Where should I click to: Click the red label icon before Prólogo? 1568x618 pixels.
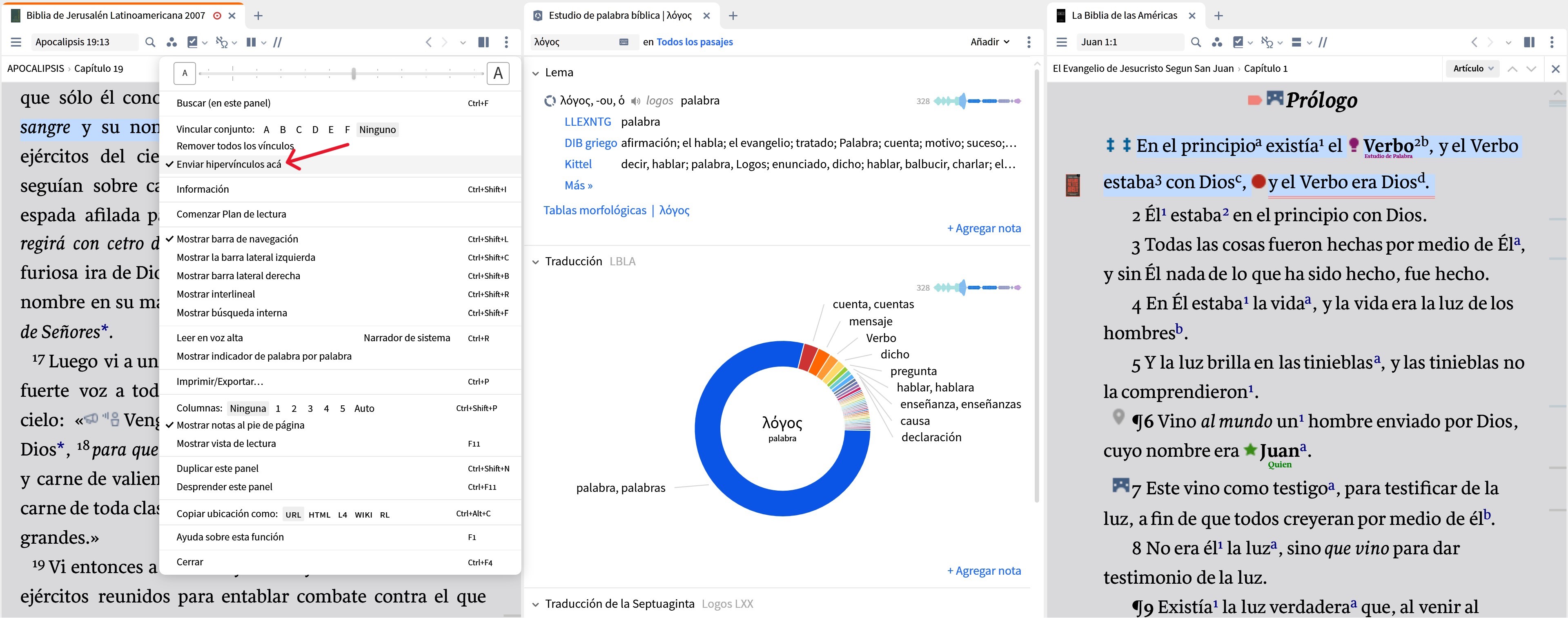(1254, 100)
